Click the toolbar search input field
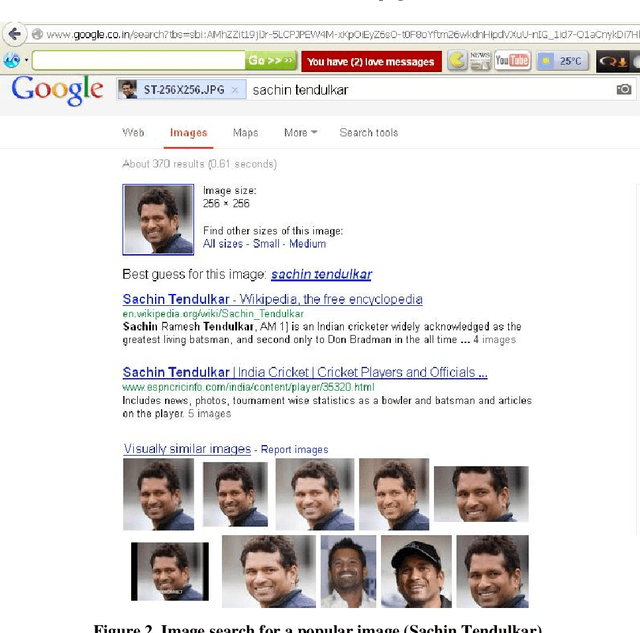Screen dimensions: 640x633 point(138,61)
